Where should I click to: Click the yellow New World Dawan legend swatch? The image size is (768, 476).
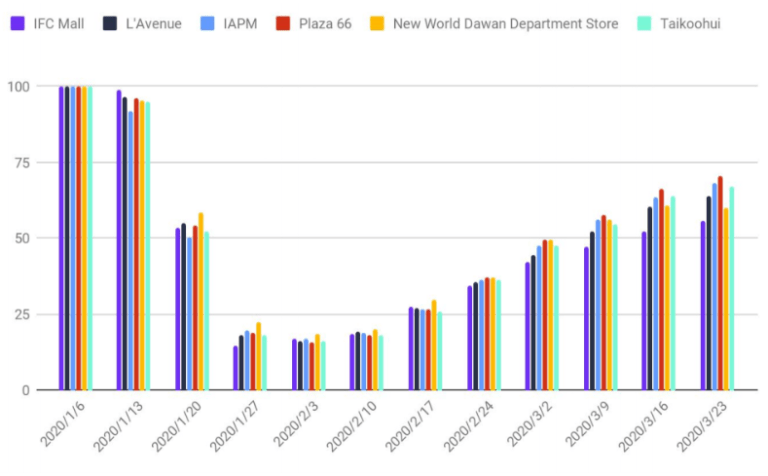click(377, 23)
